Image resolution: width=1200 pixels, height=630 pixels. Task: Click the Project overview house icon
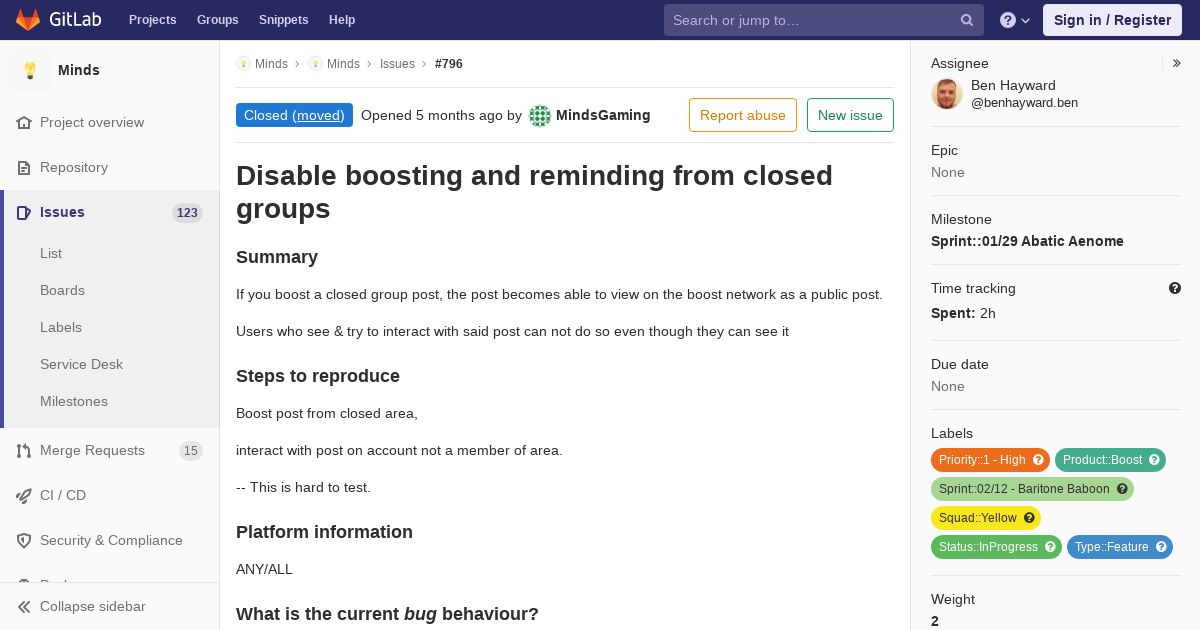[x=24, y=122]
